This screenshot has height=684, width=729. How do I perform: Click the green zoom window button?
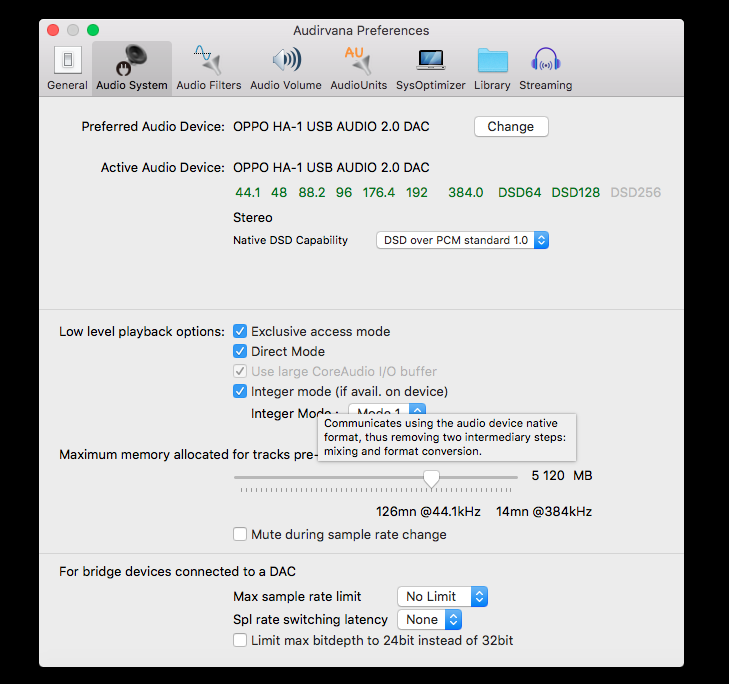pyautogui.click(x=93, y=30)
